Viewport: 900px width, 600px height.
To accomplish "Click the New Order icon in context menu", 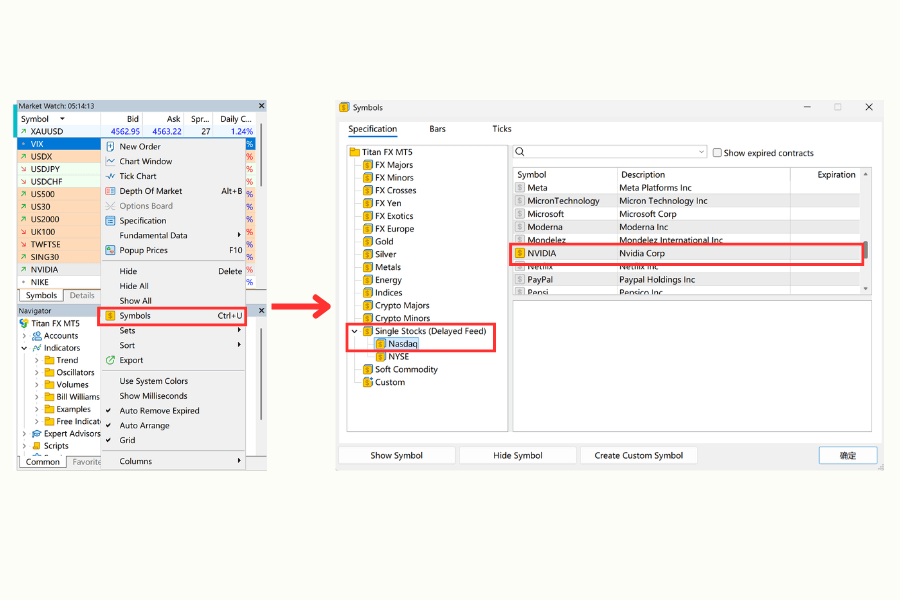I will [x=110, y=146].
